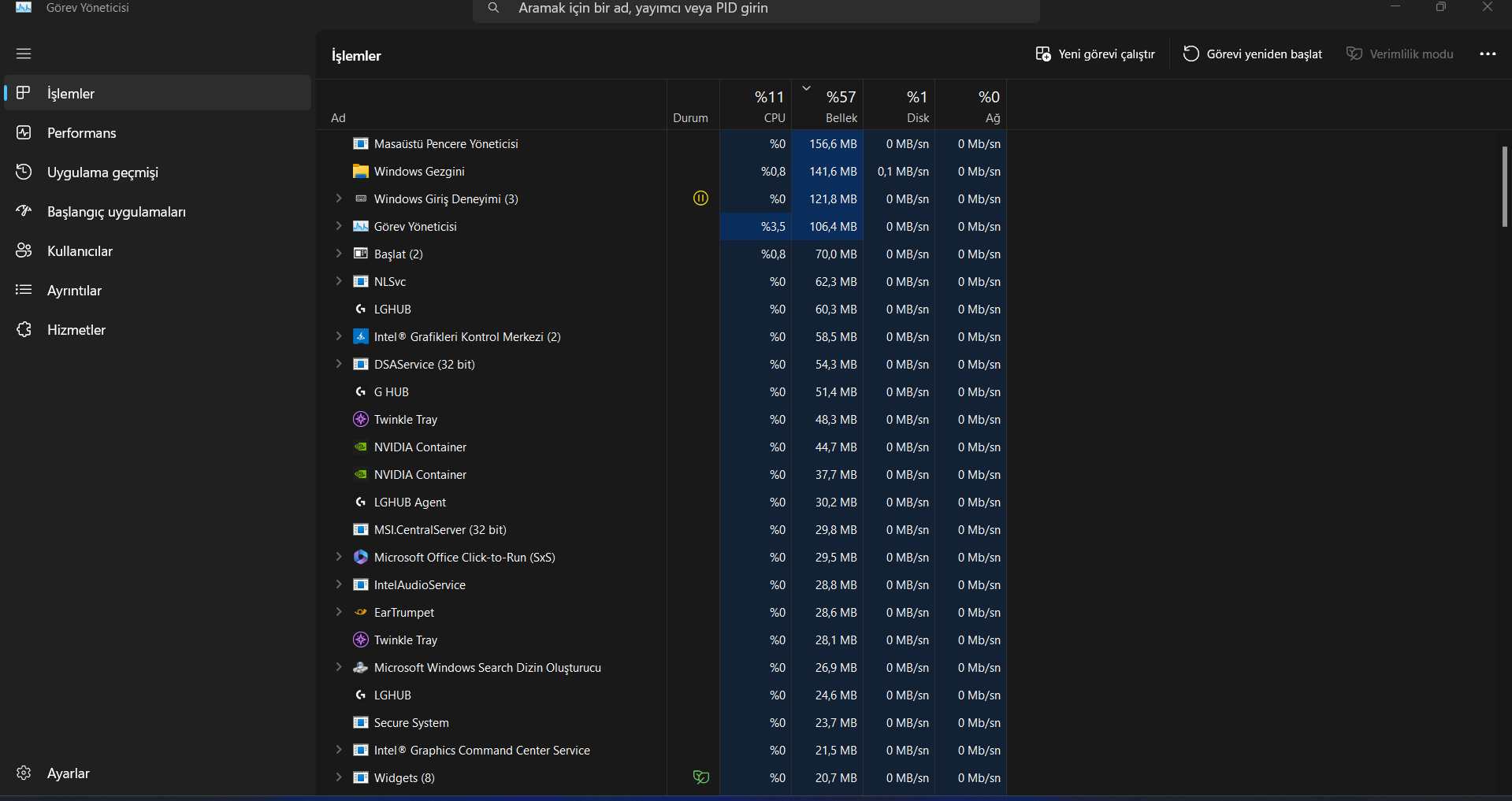Expand the Görev Yöneticisi process row
The width and height of the screenshot is (1512, 801).
coord(339,226)
